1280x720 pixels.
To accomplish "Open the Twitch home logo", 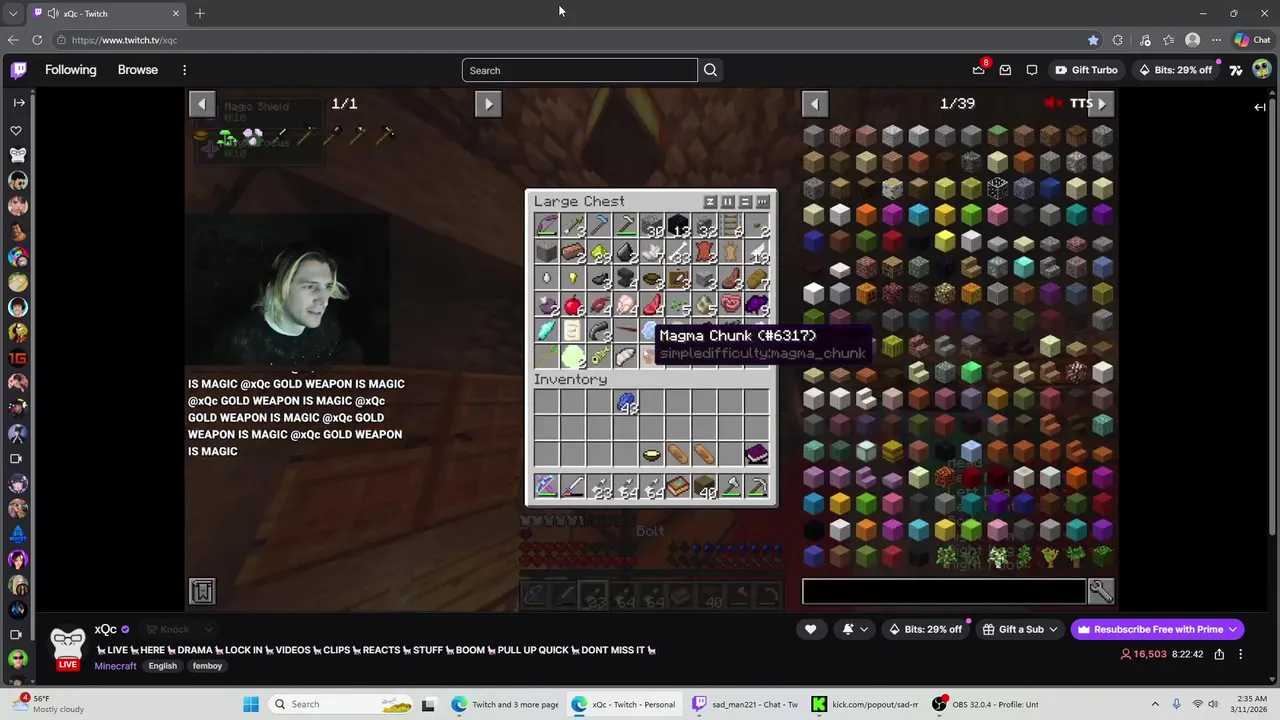I will pyautogui.click(x=19, y=70).
